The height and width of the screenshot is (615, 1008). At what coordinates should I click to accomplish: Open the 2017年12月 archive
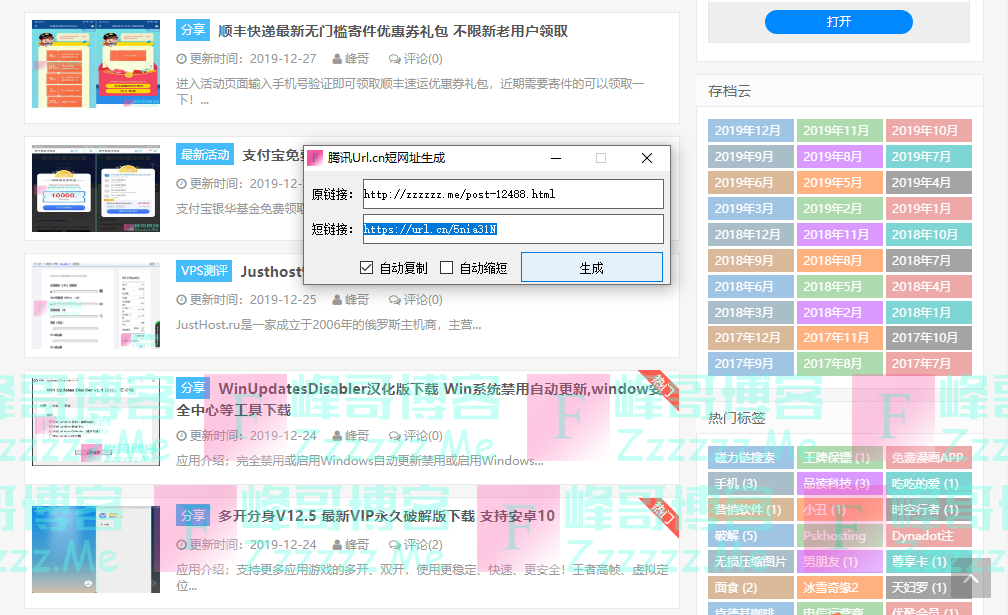(751, 337)
